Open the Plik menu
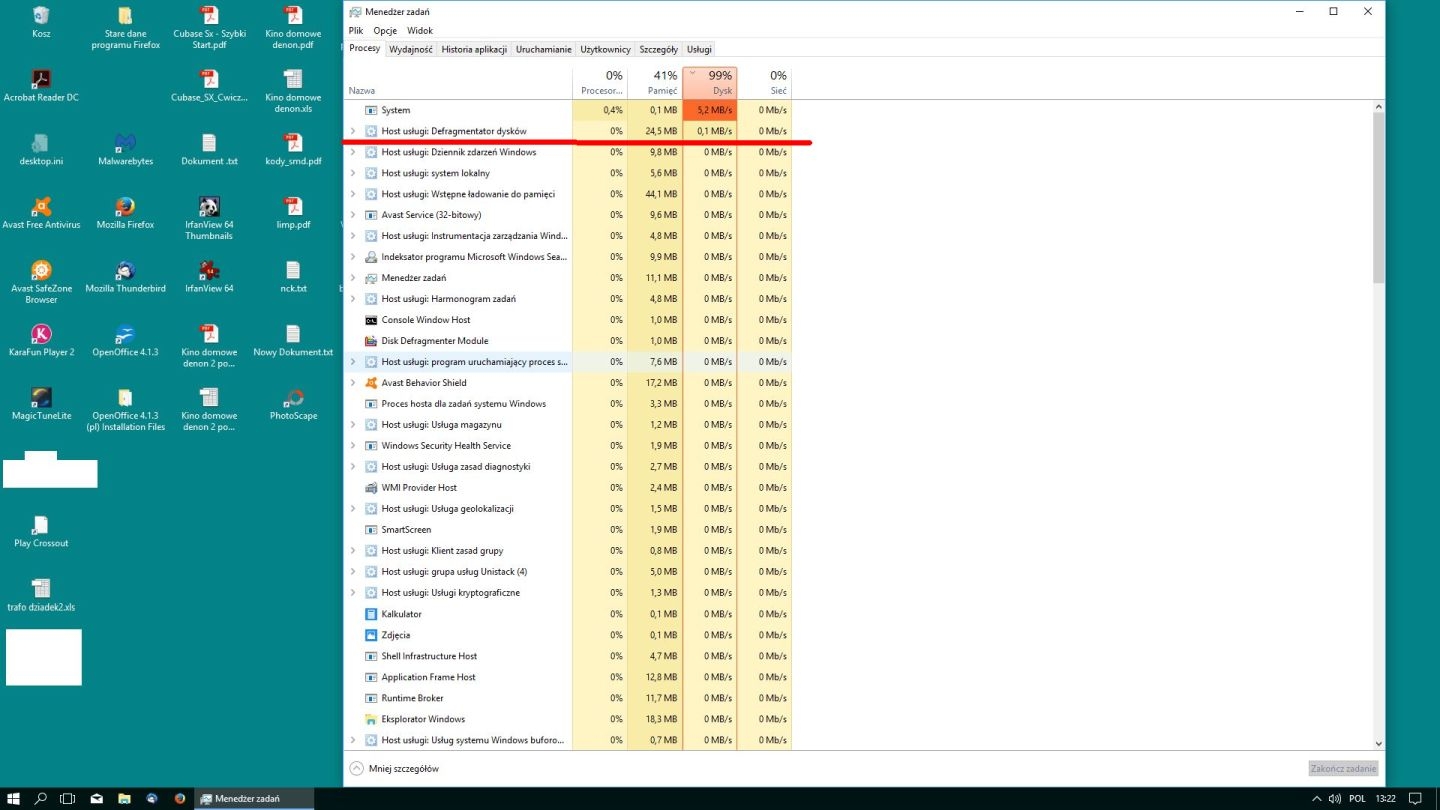1440x810 pixels. 356,31
